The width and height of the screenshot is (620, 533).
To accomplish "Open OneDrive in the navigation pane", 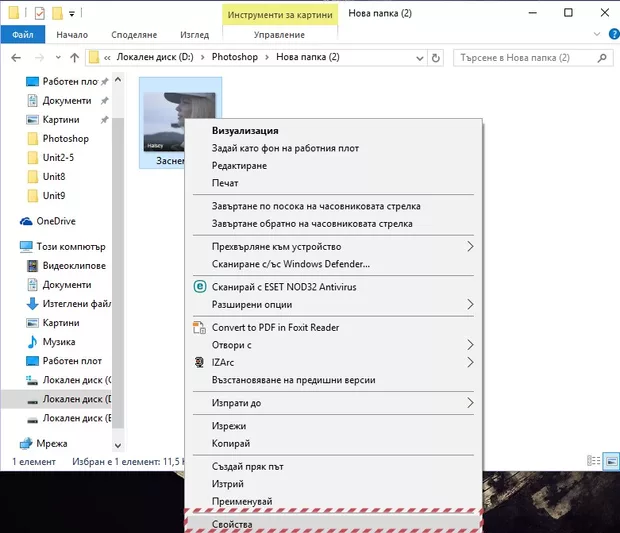I will pyautogui.click(x=58, y=221).
